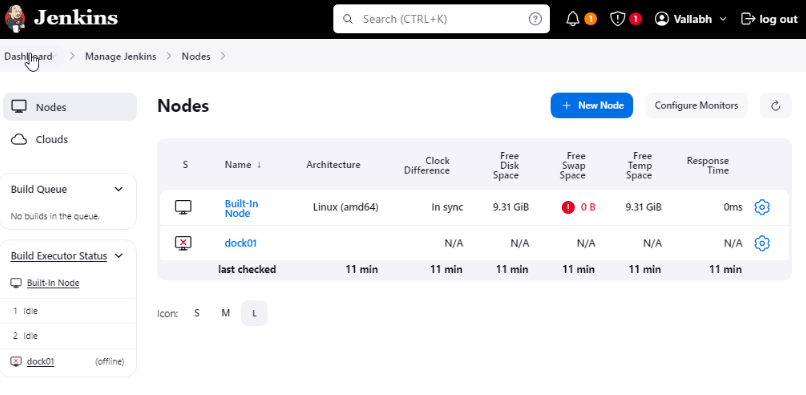Click the refresh status icon button
Image resolution: width=806 pixels, height=395 pixels.
[776, 106]
